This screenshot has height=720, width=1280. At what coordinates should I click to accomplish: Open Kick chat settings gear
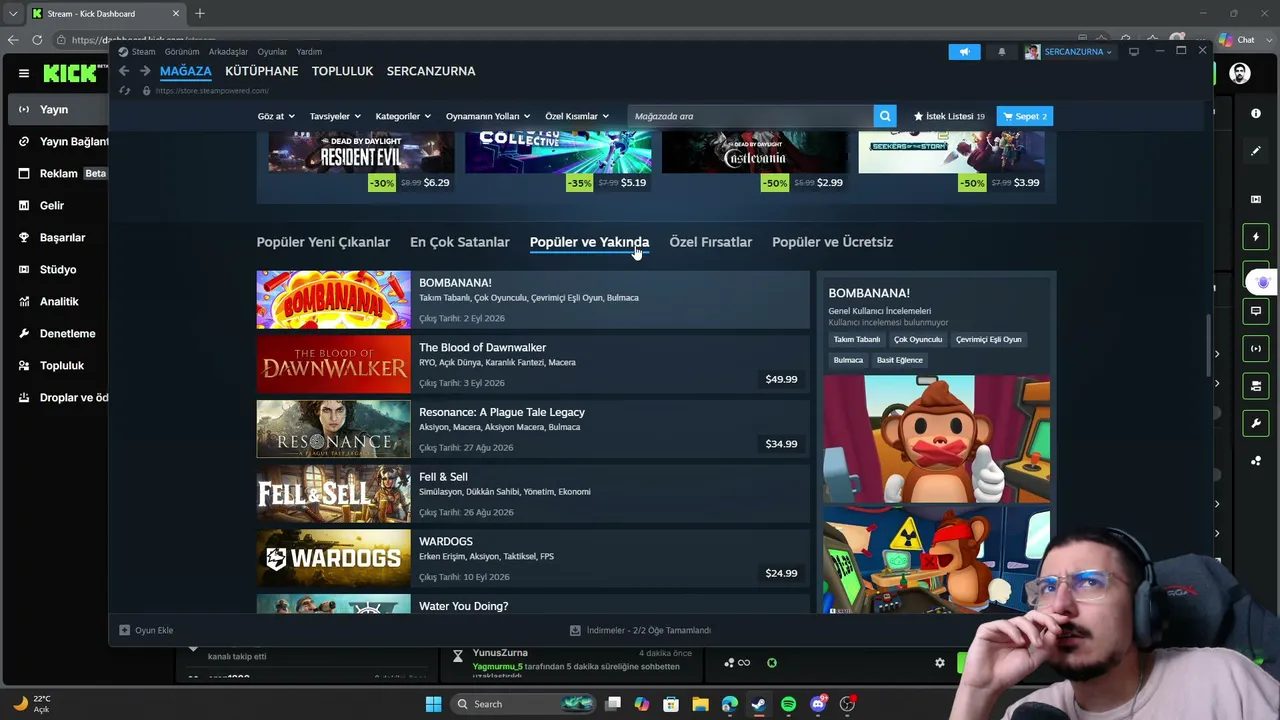click(939, 663)
